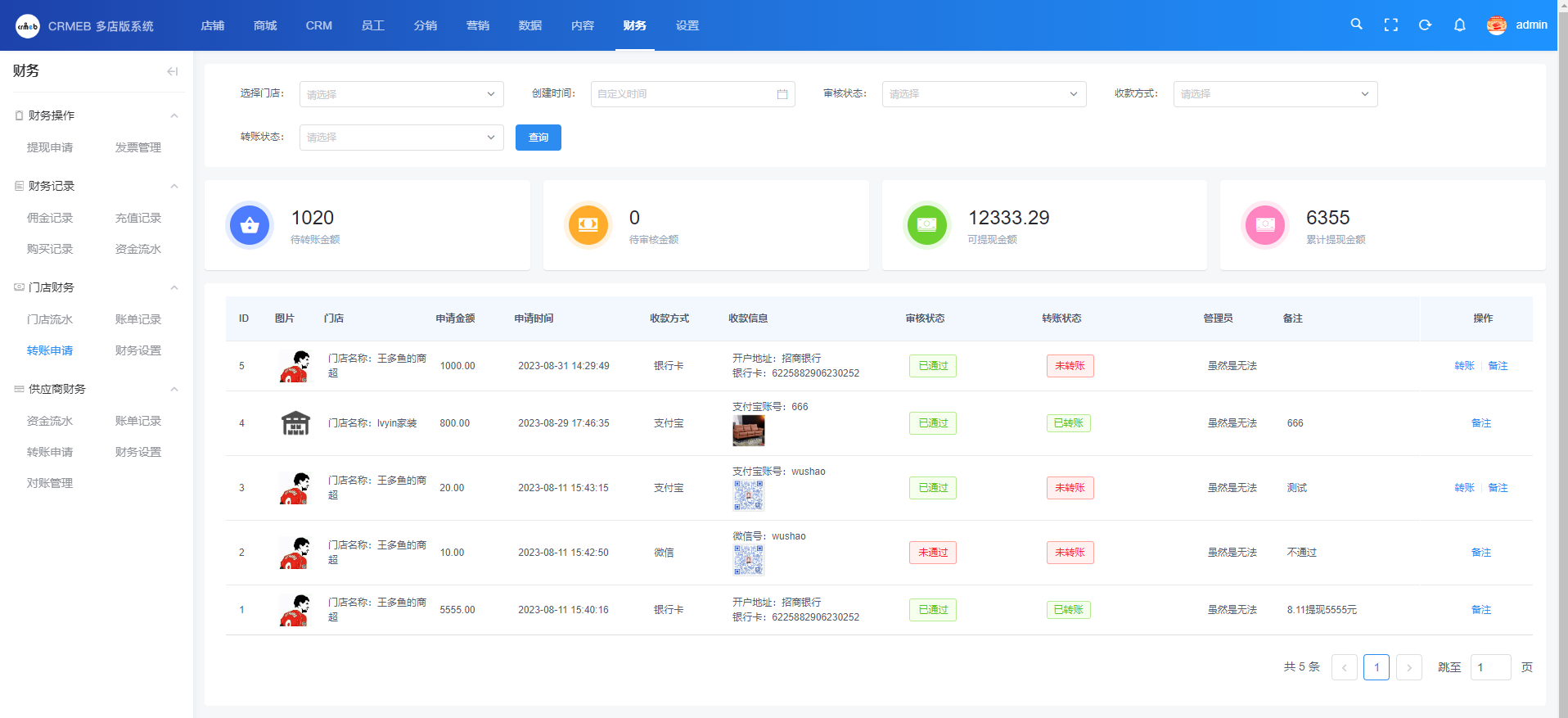Open 提现申请 in the sidebar
1568x718 pixels.
[x=50, y=147]
